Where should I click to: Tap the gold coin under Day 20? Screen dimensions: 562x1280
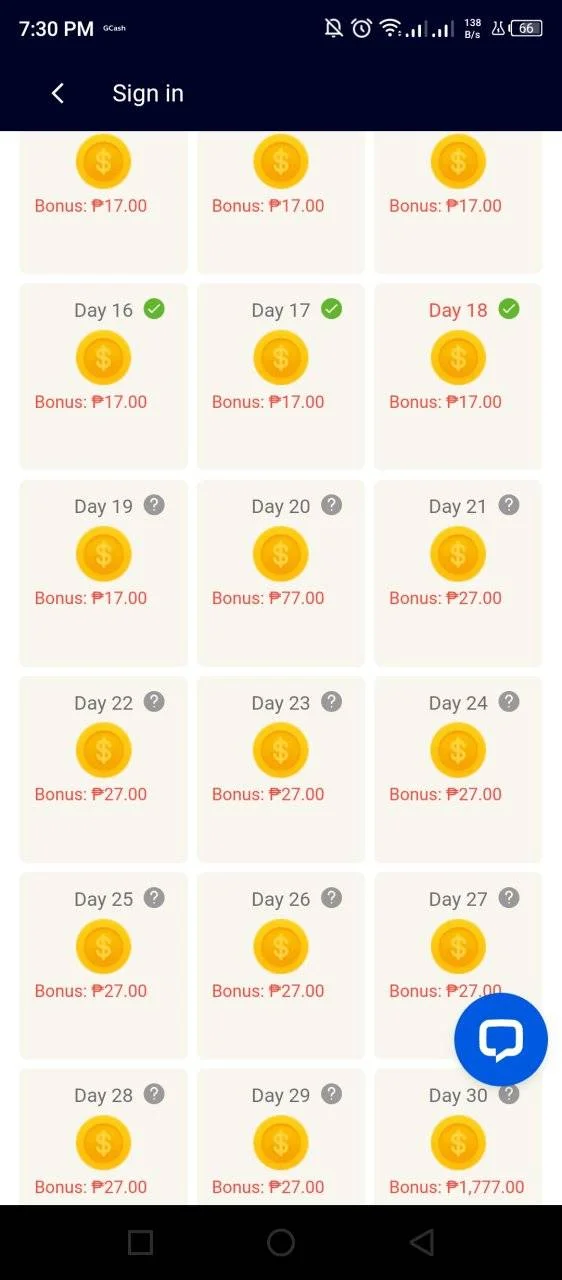pyautogui.click(x=281, y=554)
